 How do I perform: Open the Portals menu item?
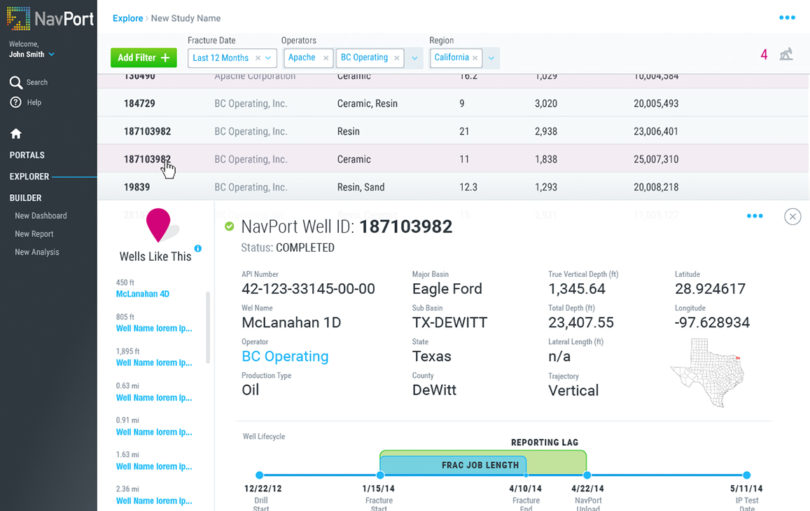27,155
